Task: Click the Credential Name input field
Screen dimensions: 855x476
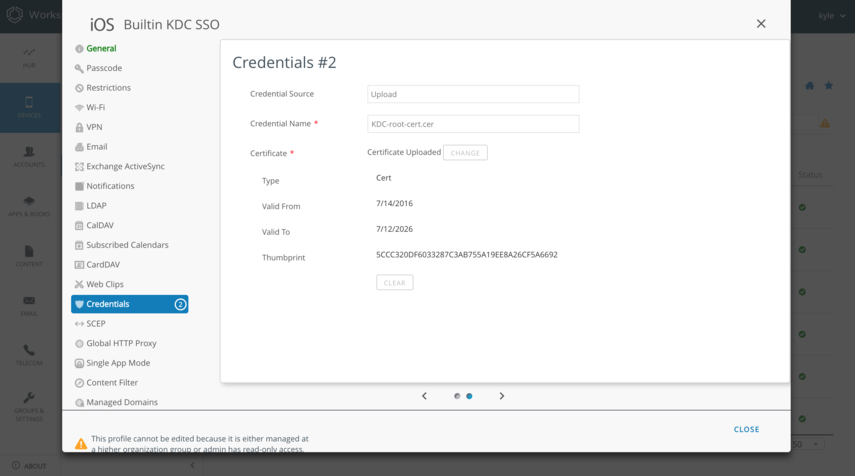Action: tap(473, 124)
